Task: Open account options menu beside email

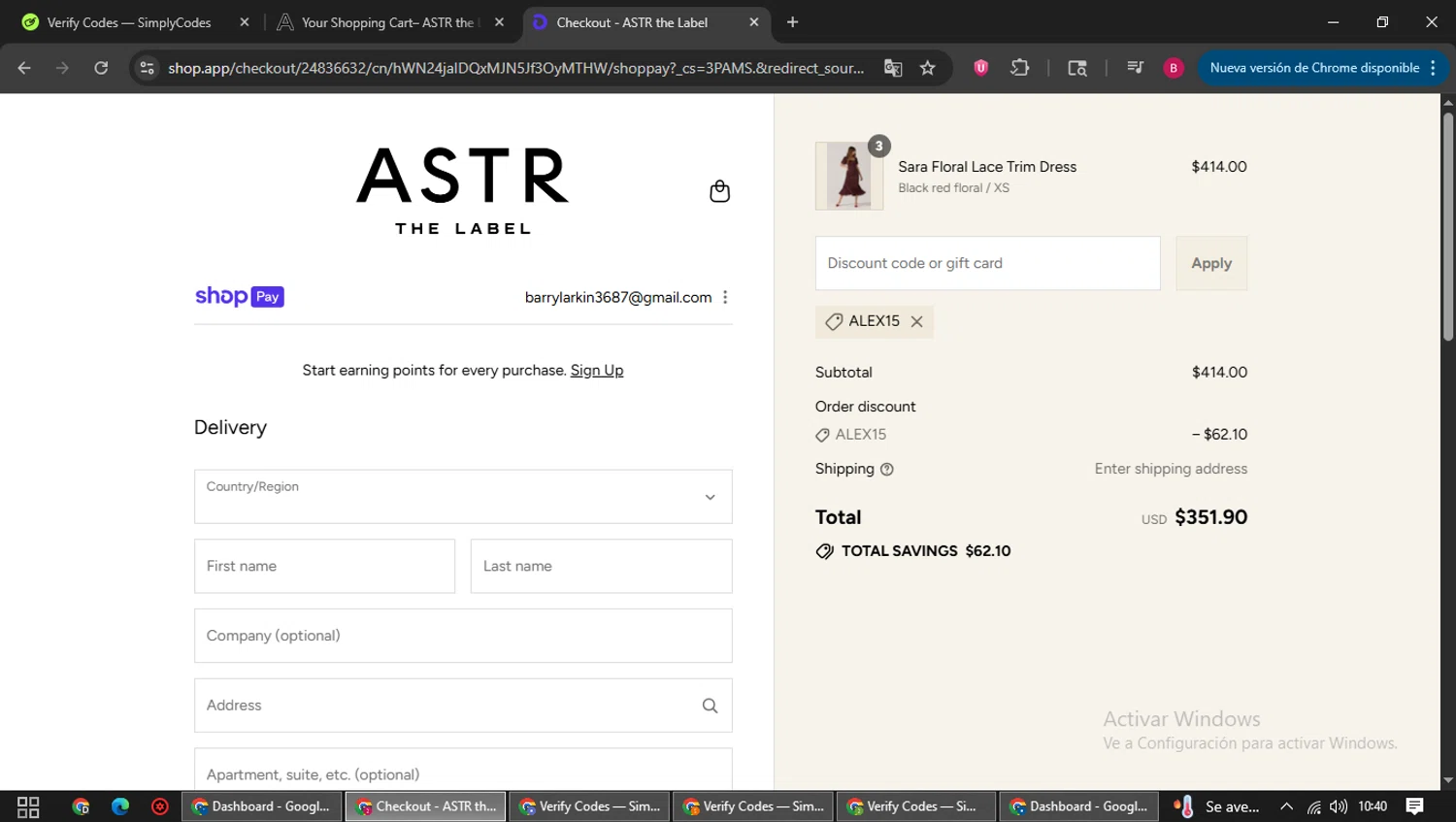Action: 725,297
